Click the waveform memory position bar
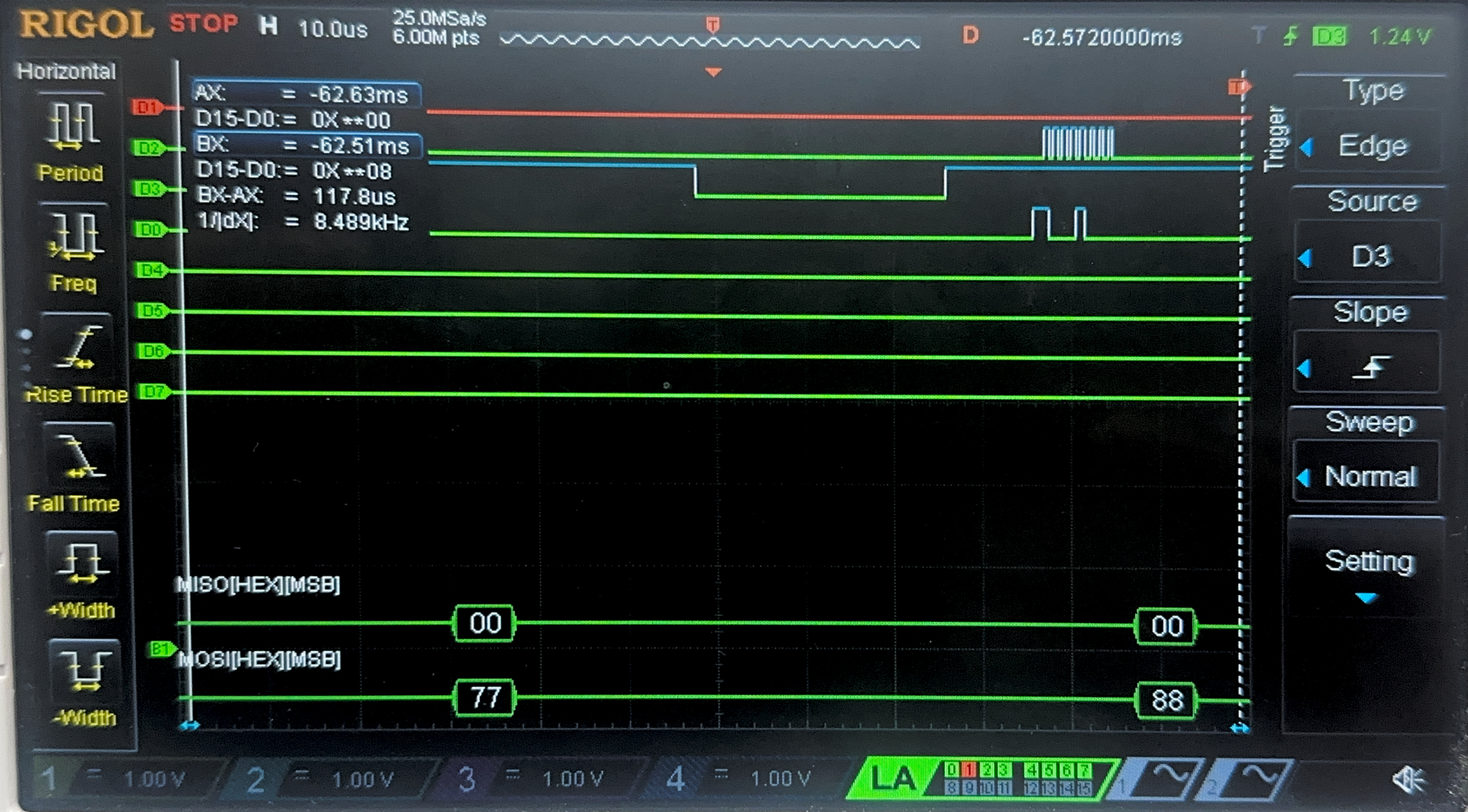 (710, 41)
